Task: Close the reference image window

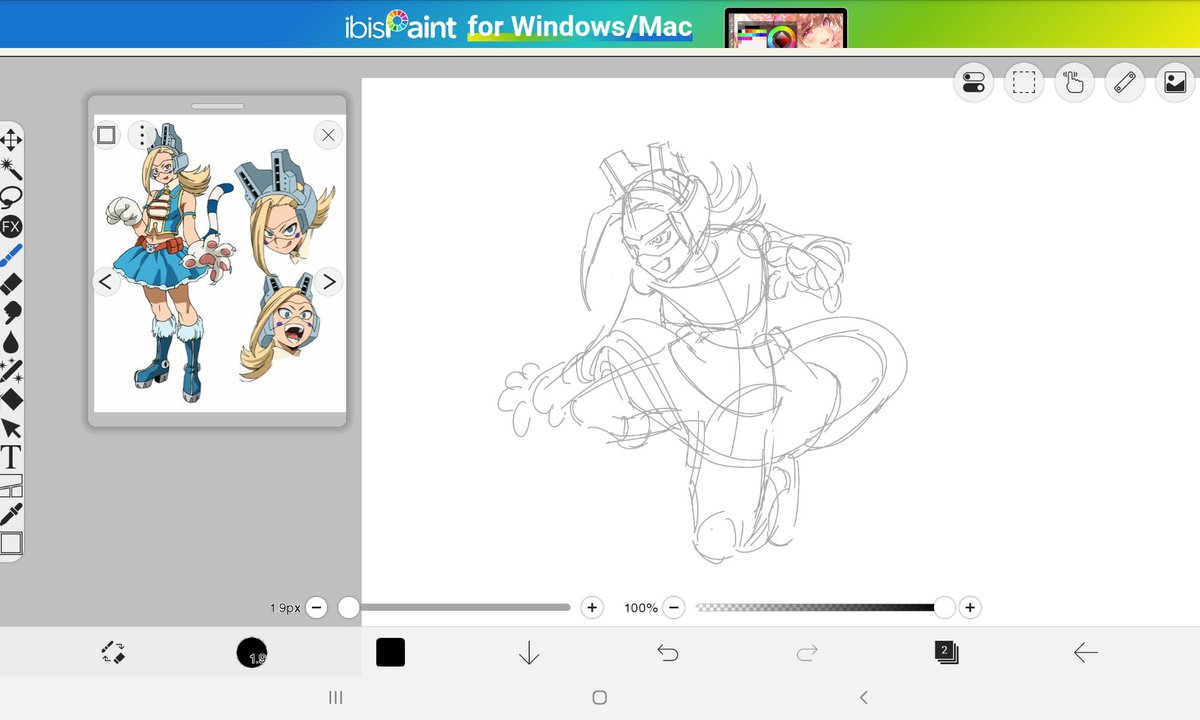Action: 328,135
